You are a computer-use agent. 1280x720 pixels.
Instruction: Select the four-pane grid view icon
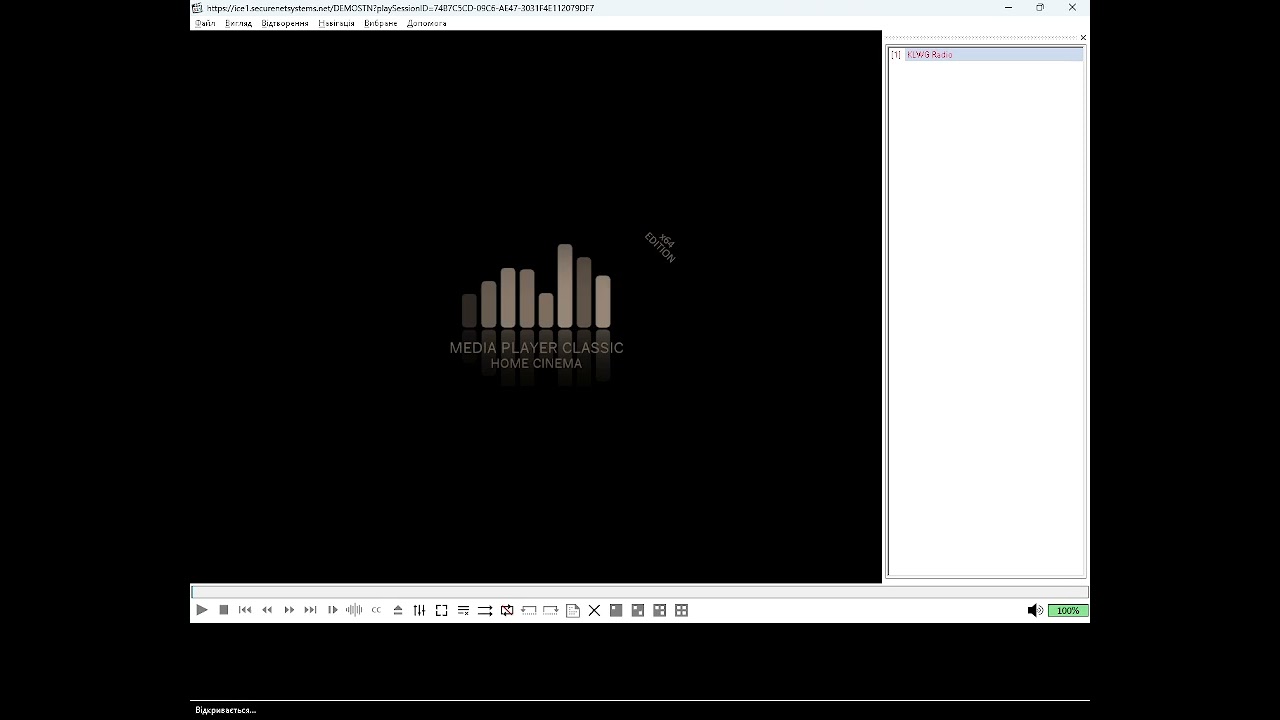pyautogui.click(x=682, y=610)
